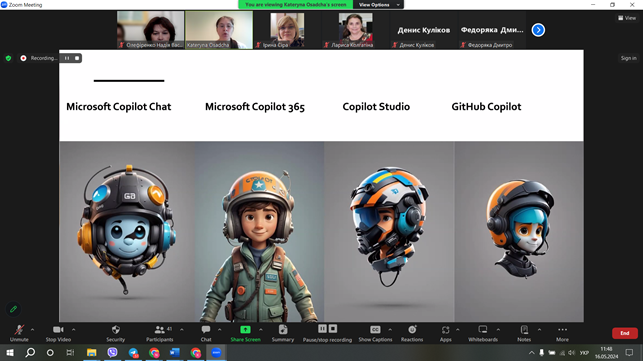Open the Reactions menu
The image size is (643, 361).
coord(412,333)
